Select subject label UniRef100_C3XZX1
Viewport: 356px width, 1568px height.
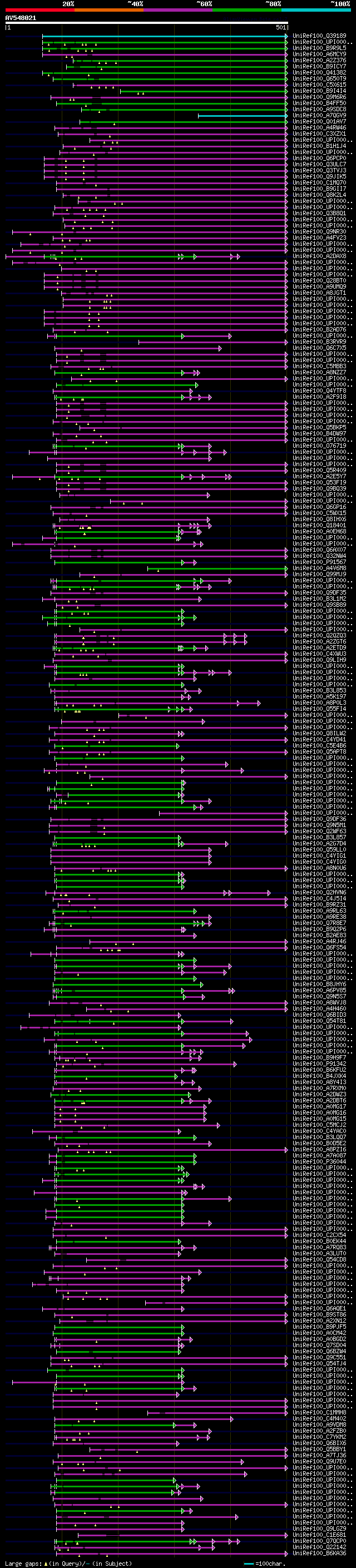(319, 134)
